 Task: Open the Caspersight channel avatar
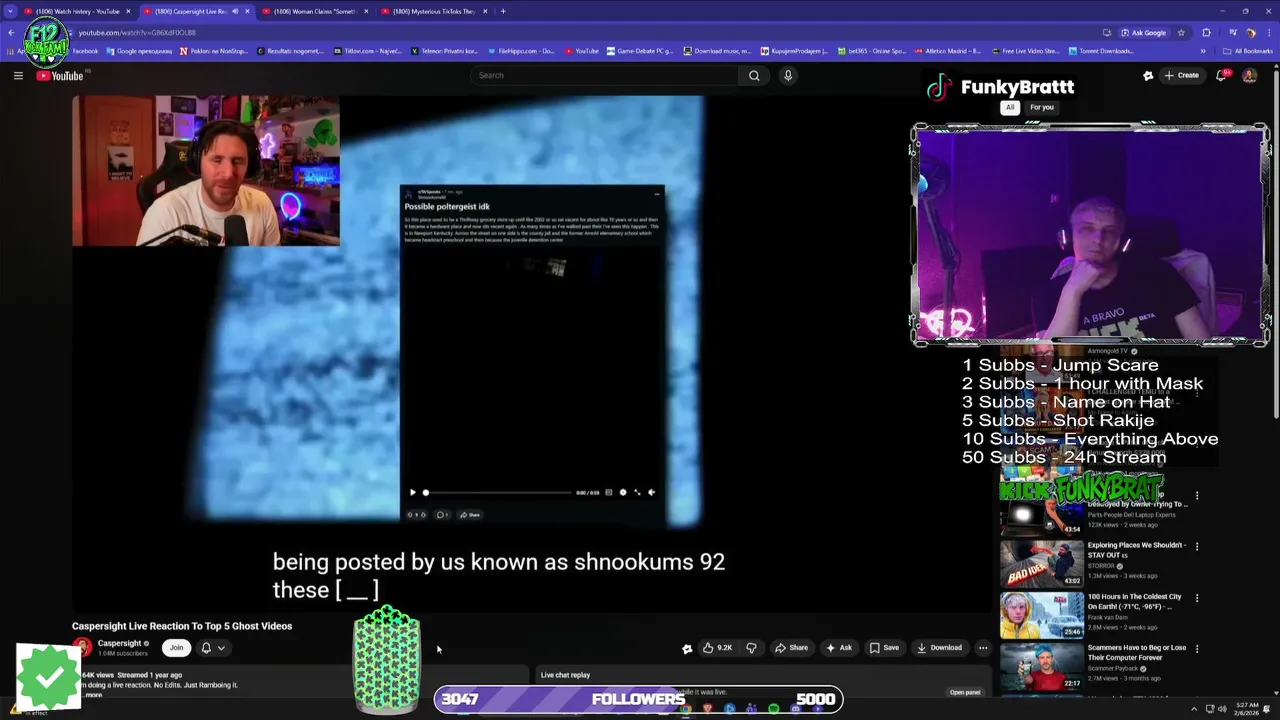(x=82, y=648)
